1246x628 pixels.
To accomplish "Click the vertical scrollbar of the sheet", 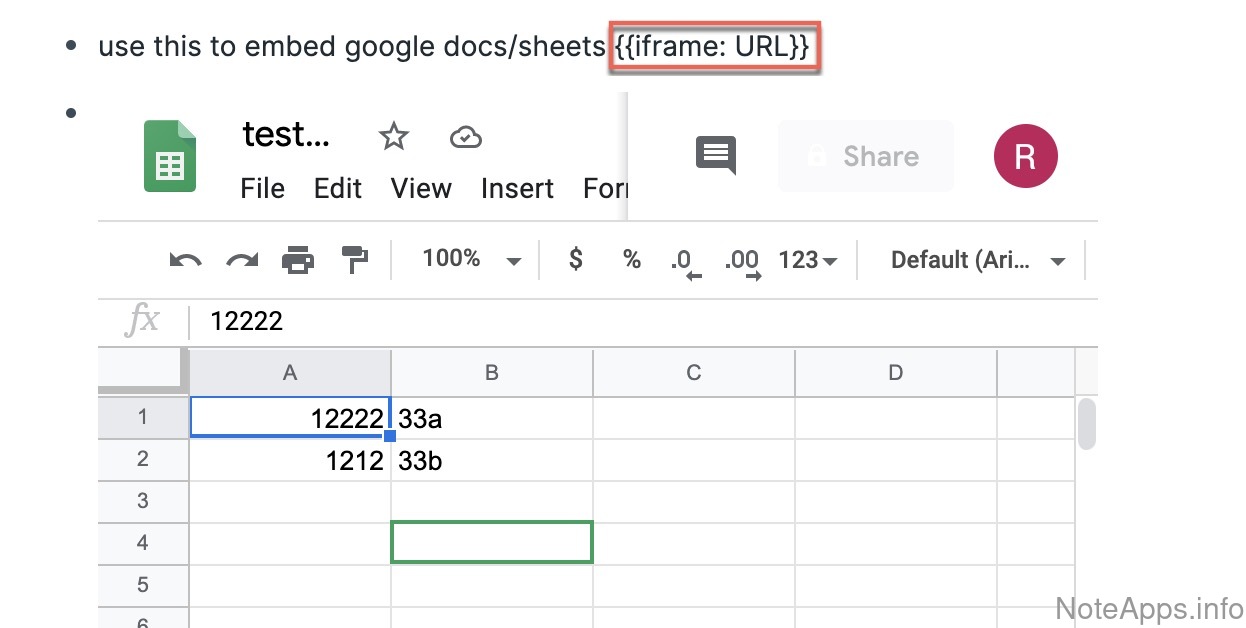I will pos(1087,424).
